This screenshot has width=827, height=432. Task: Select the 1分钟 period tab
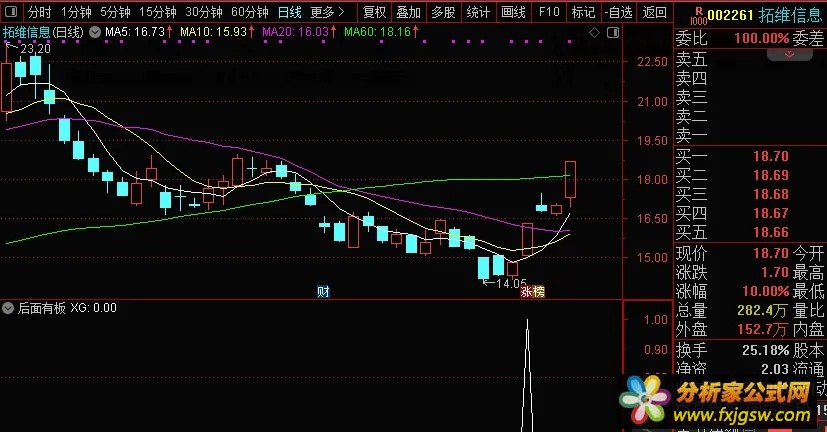point(76,12)
